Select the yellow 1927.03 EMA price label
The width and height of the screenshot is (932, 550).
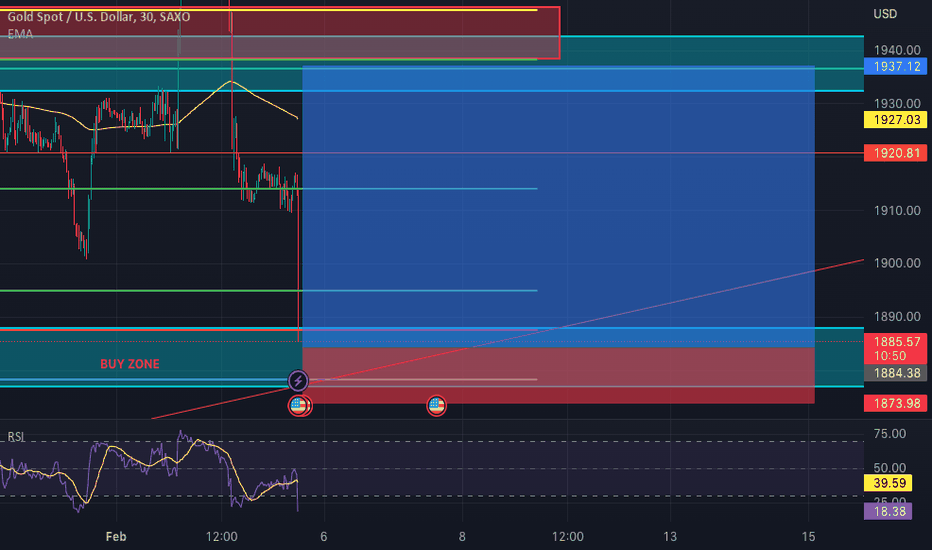895,120
